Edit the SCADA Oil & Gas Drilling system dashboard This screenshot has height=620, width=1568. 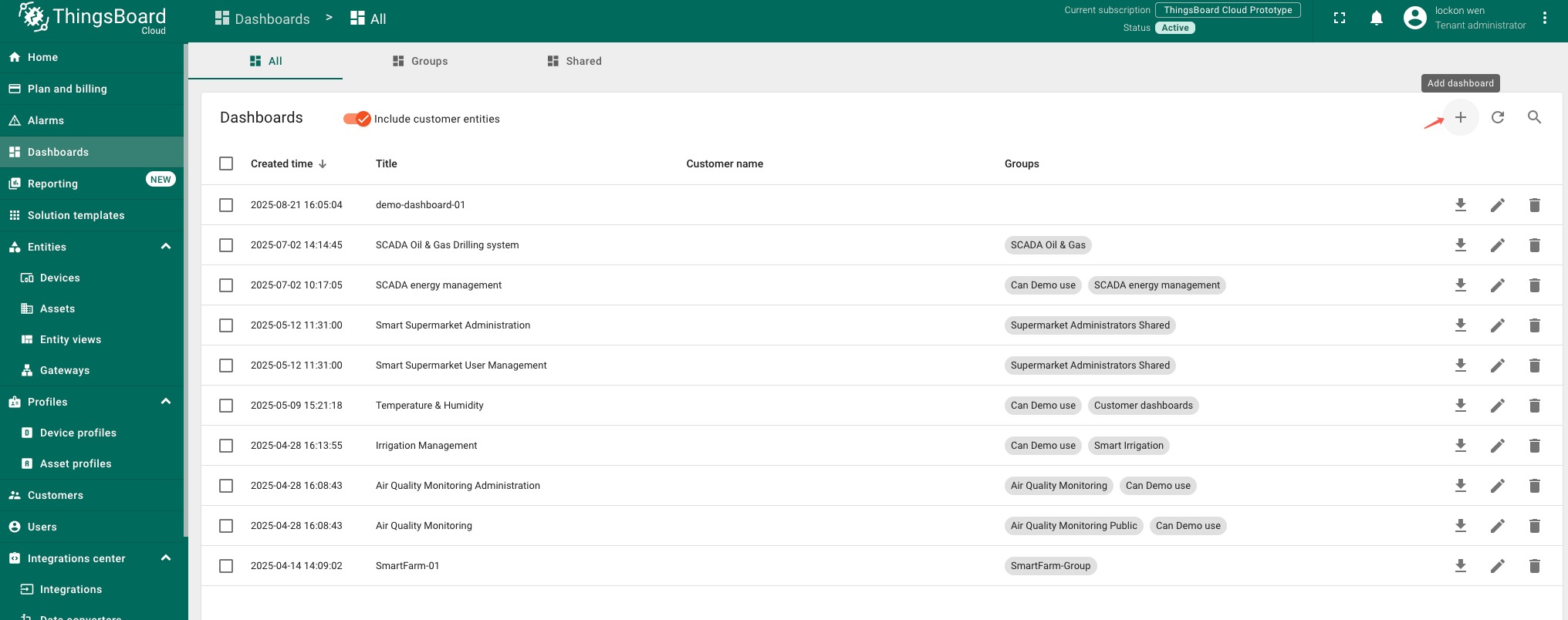pos(1497,245)
